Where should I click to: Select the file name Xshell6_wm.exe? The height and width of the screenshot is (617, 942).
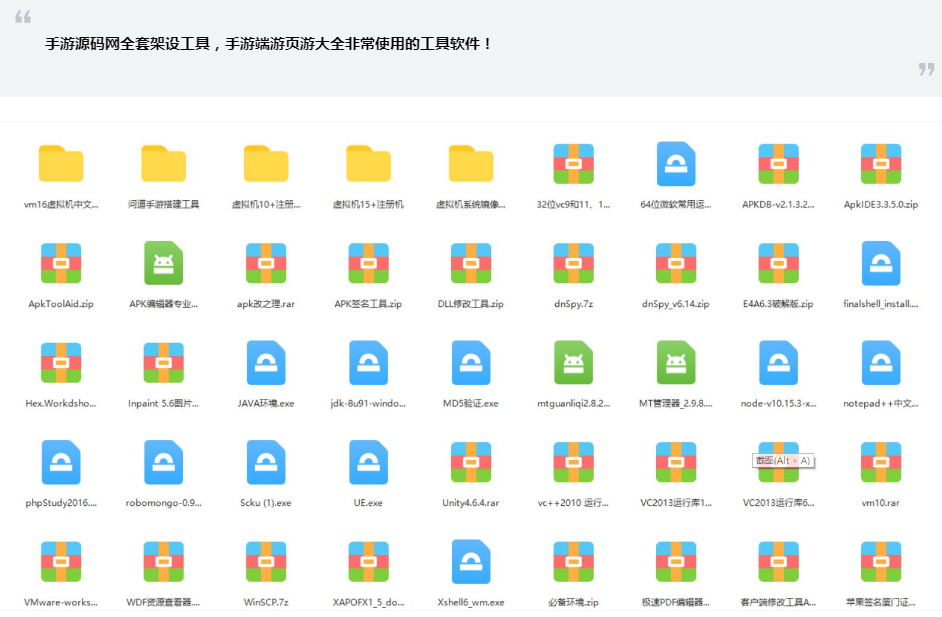coord(471,602)
